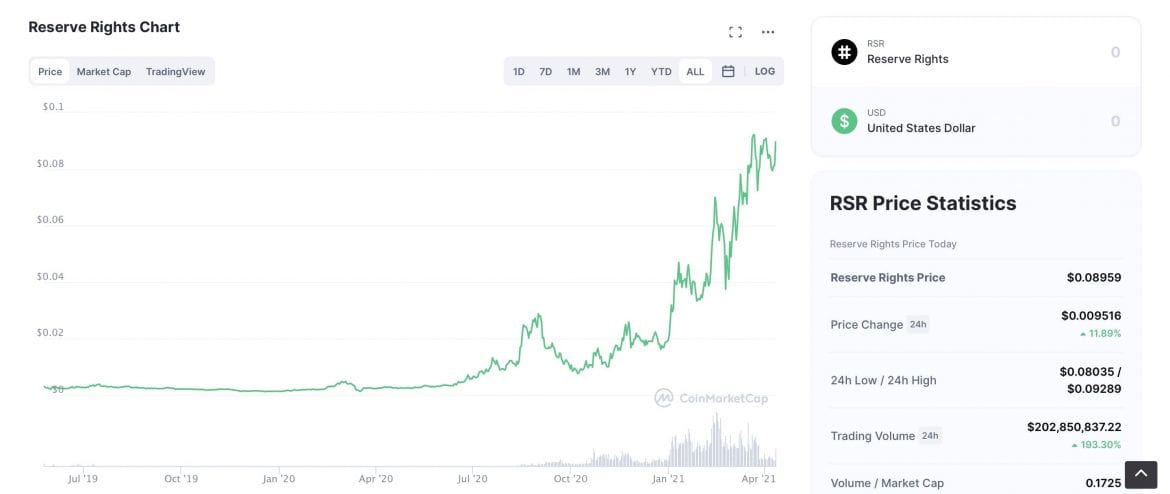Switch to the Market Cap tab

point(104,71)
